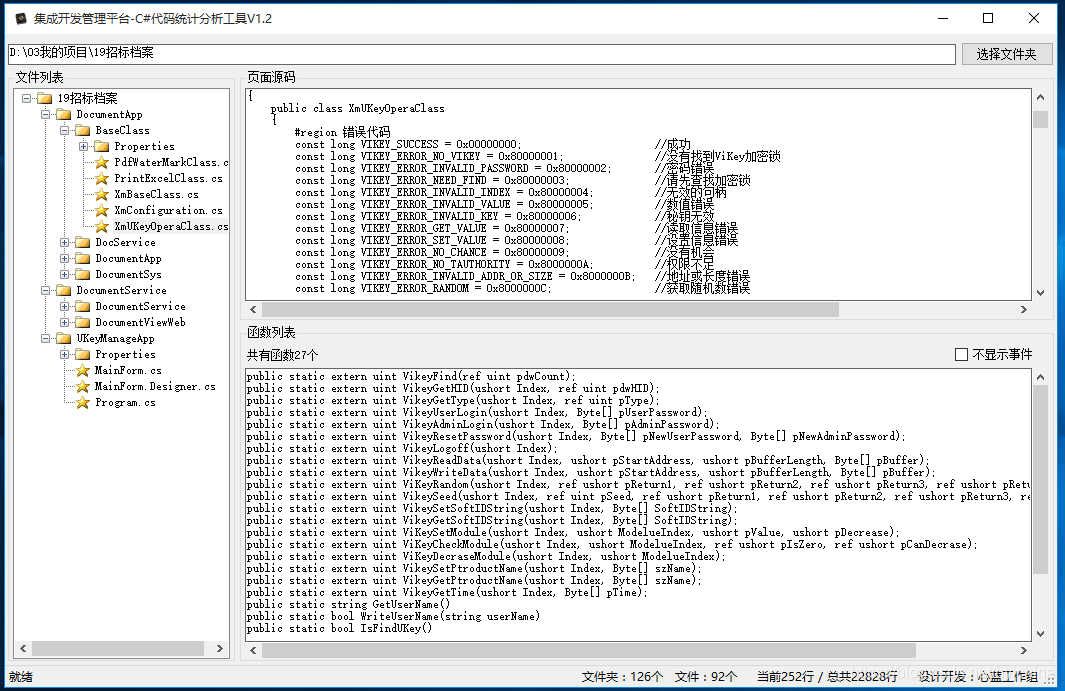
Task: Click the DocService folder icon
Action: [x=83, y=242]
